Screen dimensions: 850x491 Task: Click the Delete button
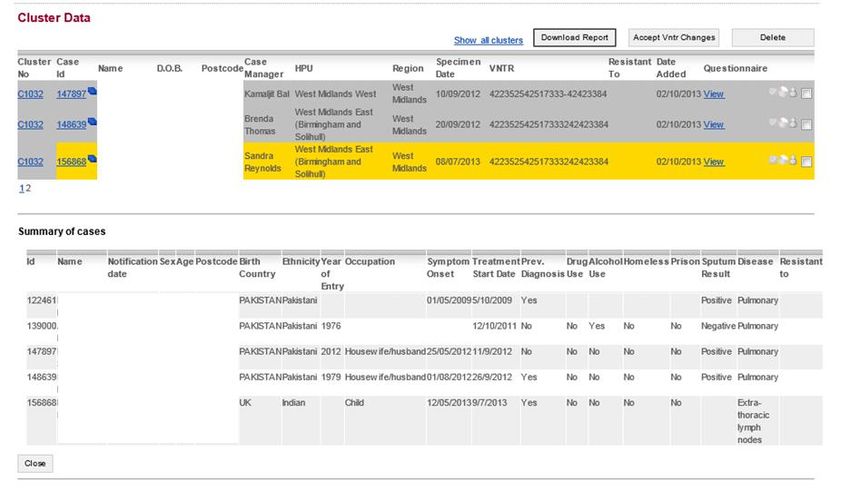point(772,37)
